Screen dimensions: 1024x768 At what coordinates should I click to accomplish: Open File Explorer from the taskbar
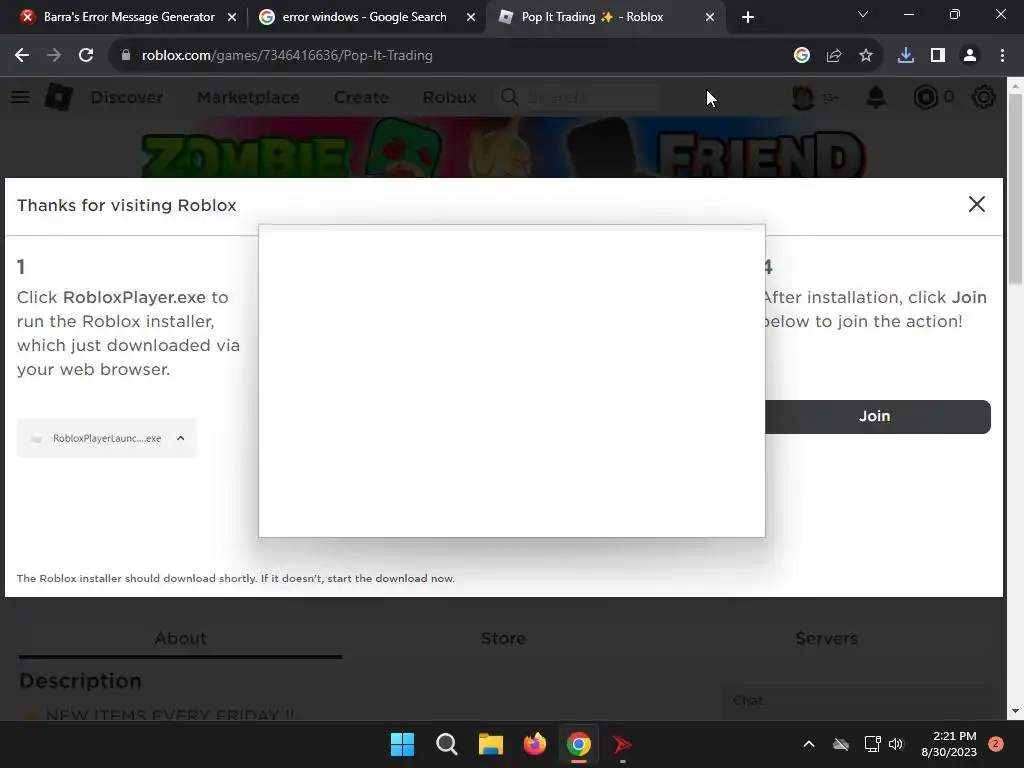click(x=490, y=744)
